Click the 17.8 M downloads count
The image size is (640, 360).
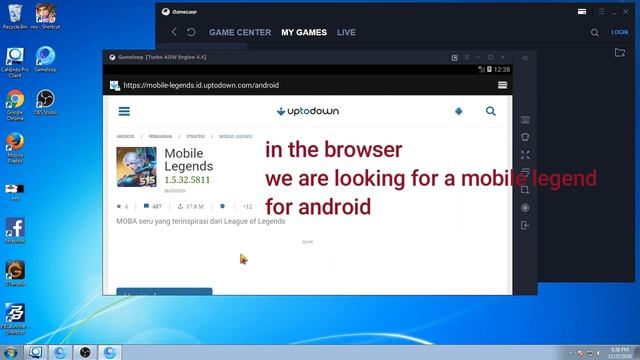pyautogui.click(x=191, y=206)
